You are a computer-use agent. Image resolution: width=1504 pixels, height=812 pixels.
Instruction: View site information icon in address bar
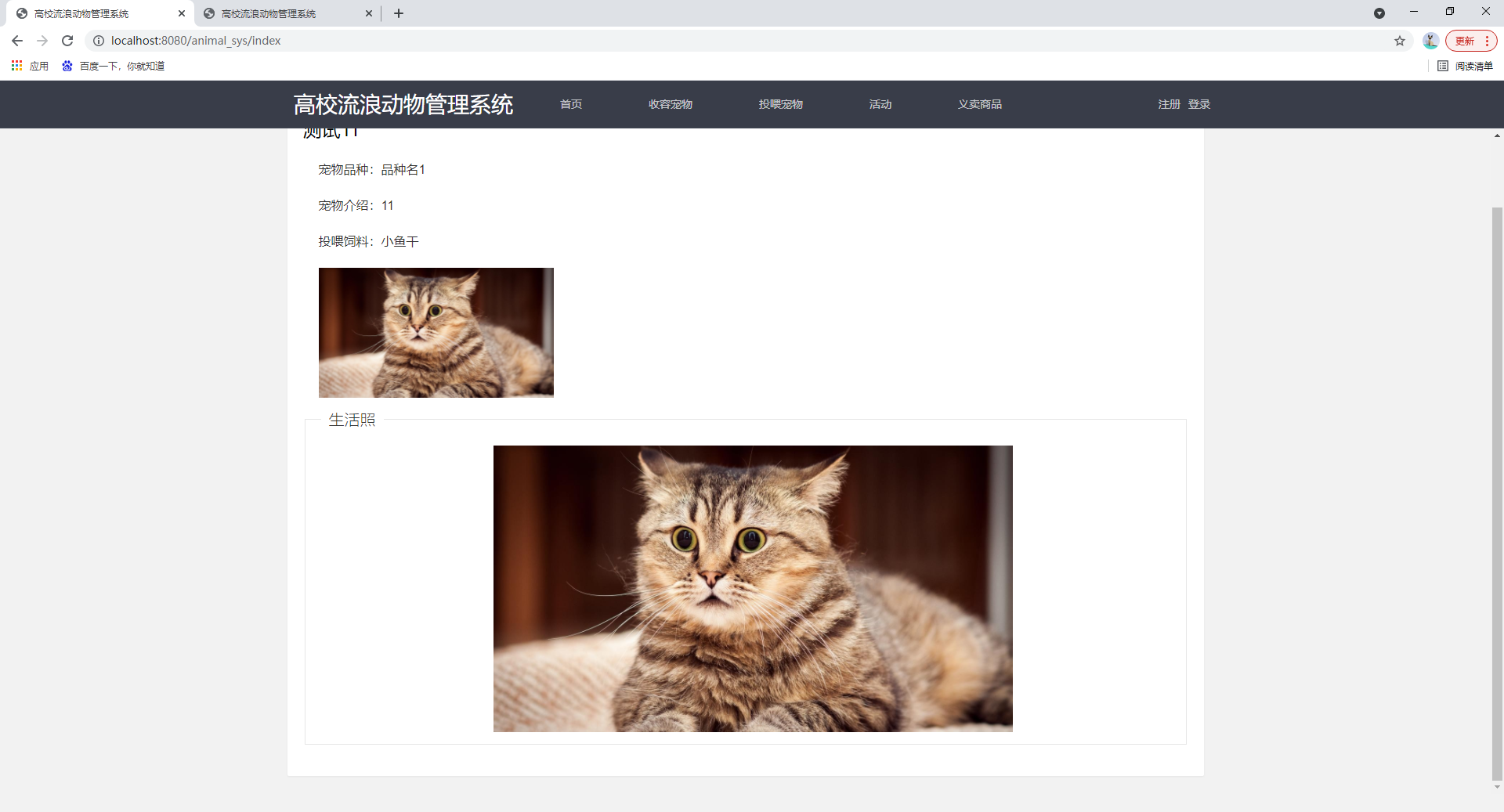pyautogui.click(x=99, y=41)
